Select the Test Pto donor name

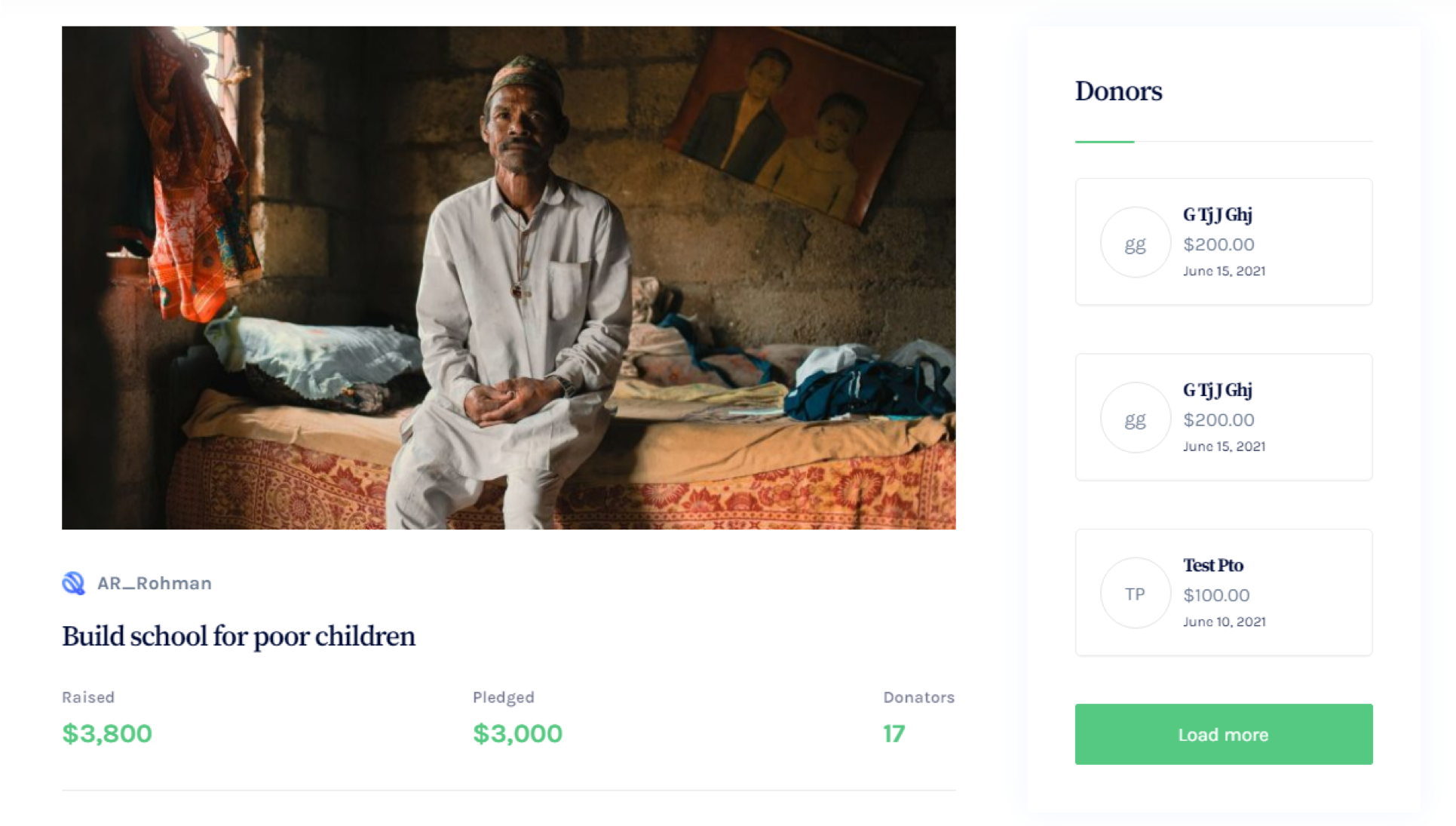pyautogui.click(x=1212, y=565)
